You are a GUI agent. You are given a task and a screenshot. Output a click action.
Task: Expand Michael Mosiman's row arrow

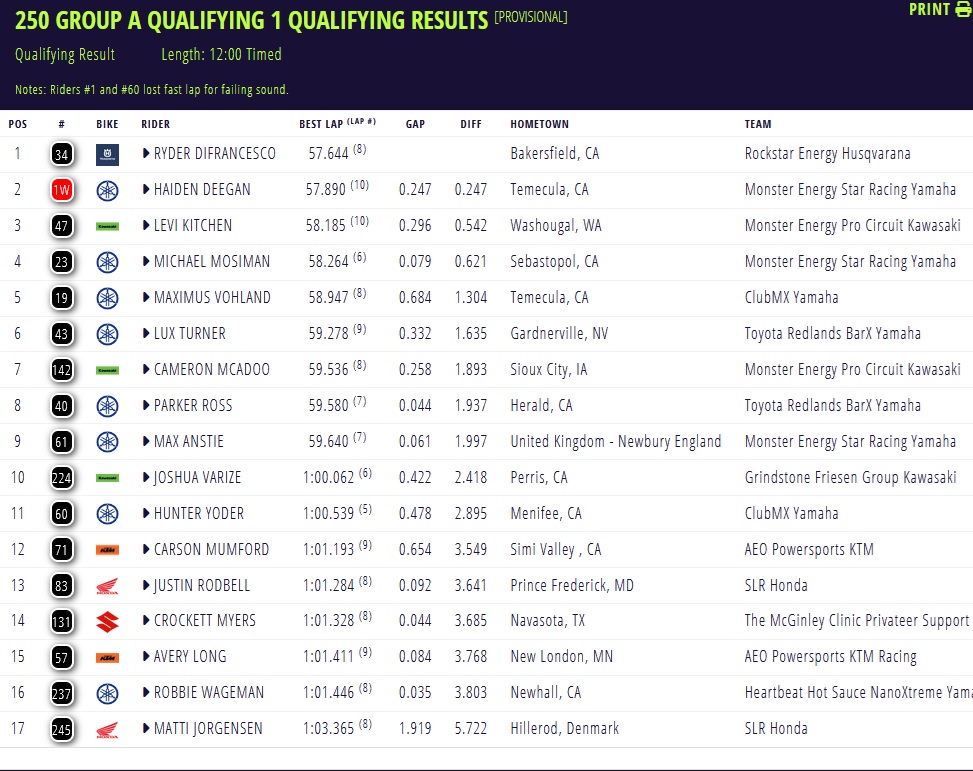point(146,262)
